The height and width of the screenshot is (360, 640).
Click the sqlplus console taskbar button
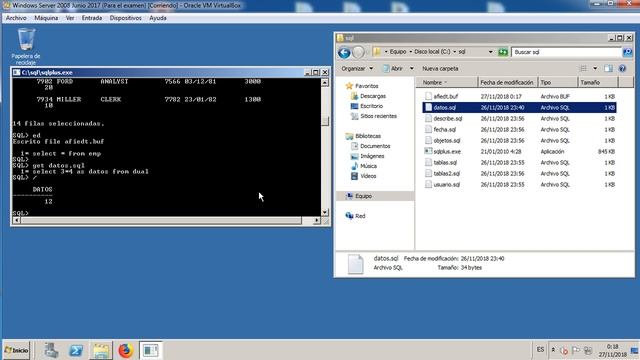150,350
